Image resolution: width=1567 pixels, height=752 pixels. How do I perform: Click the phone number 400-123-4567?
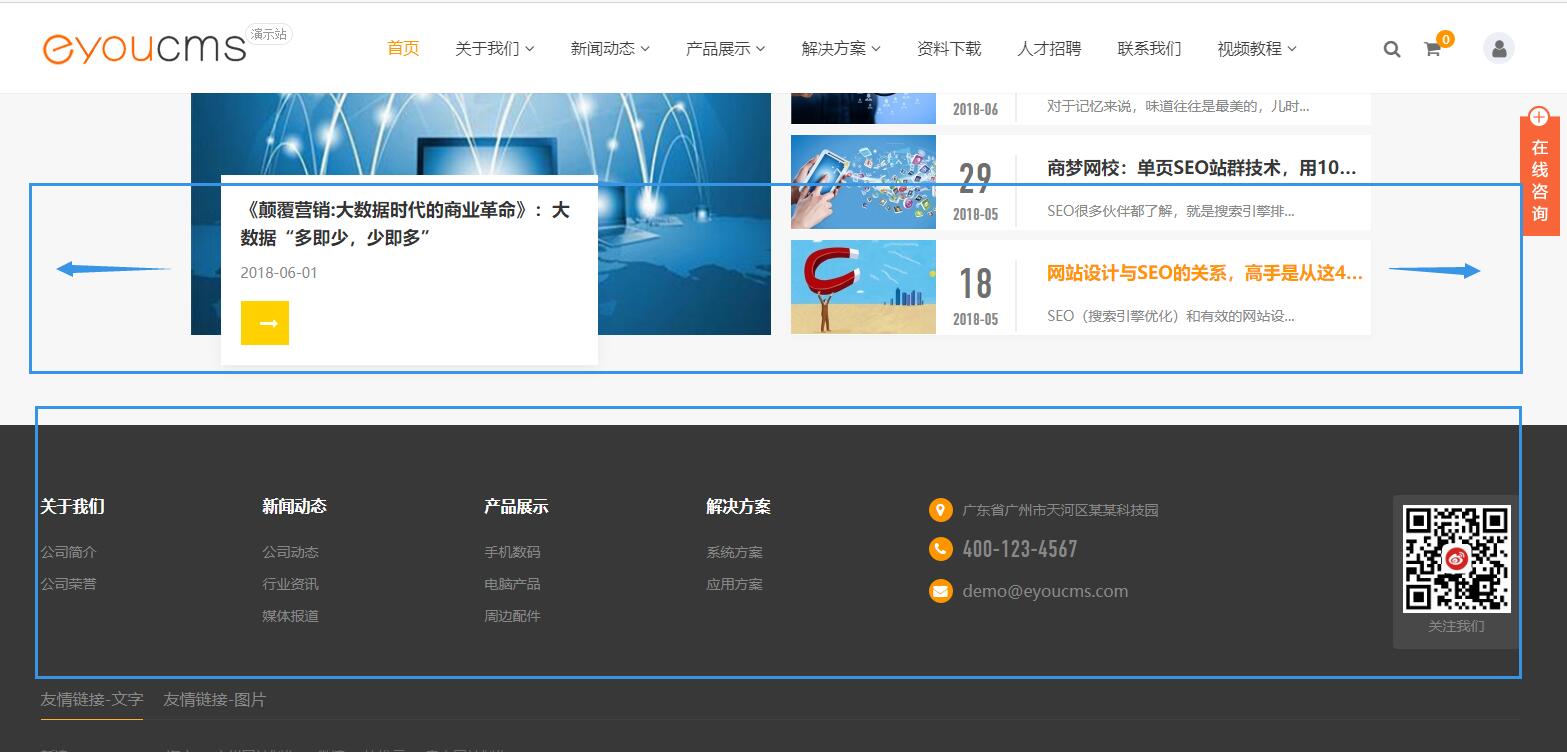1020,549
